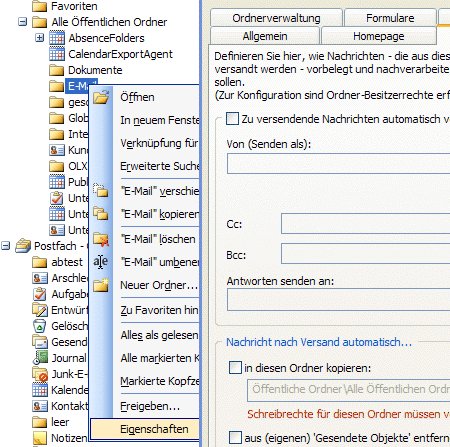Select the Publ calendar folder in tree

[78, 182]
